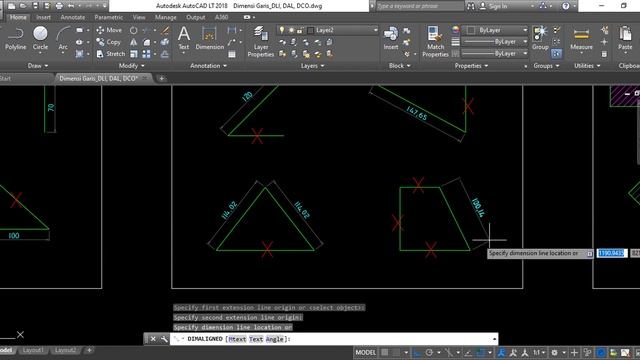Toggle the layer lock icon

pos(300,30)
